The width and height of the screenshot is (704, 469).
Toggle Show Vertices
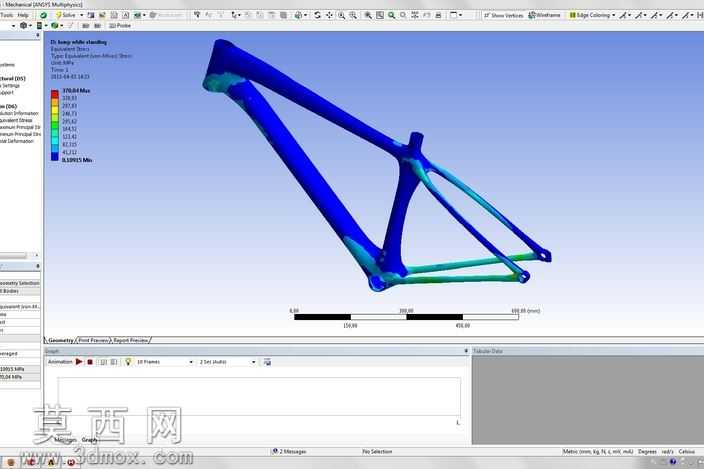coord(503,15)
